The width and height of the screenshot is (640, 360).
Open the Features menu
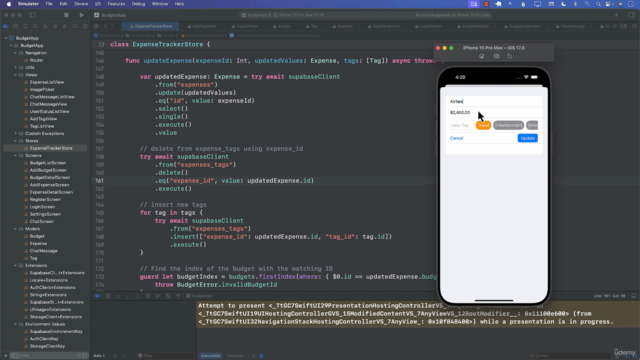[x=116, y=4]
